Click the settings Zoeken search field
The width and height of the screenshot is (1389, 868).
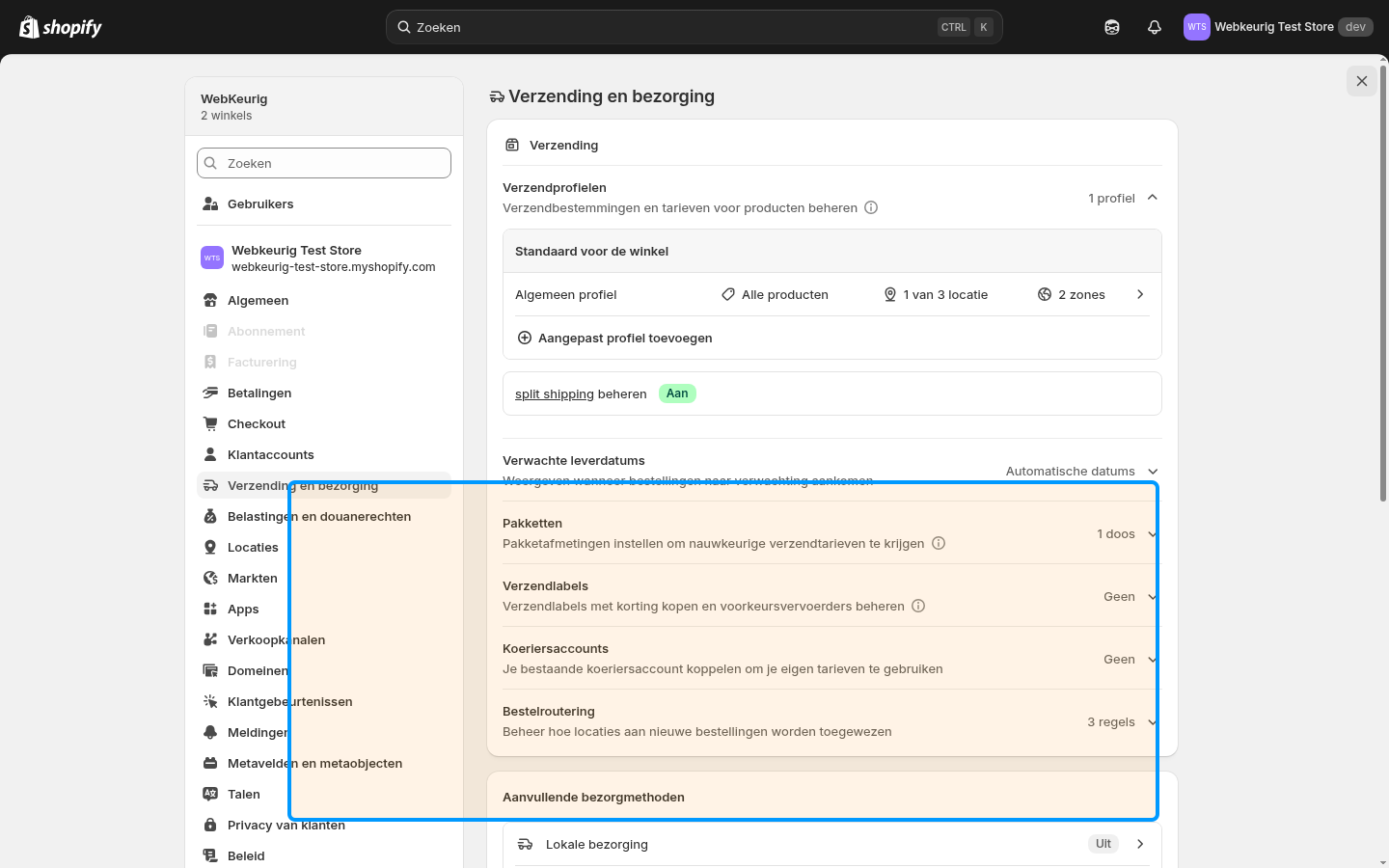[324, 163]
